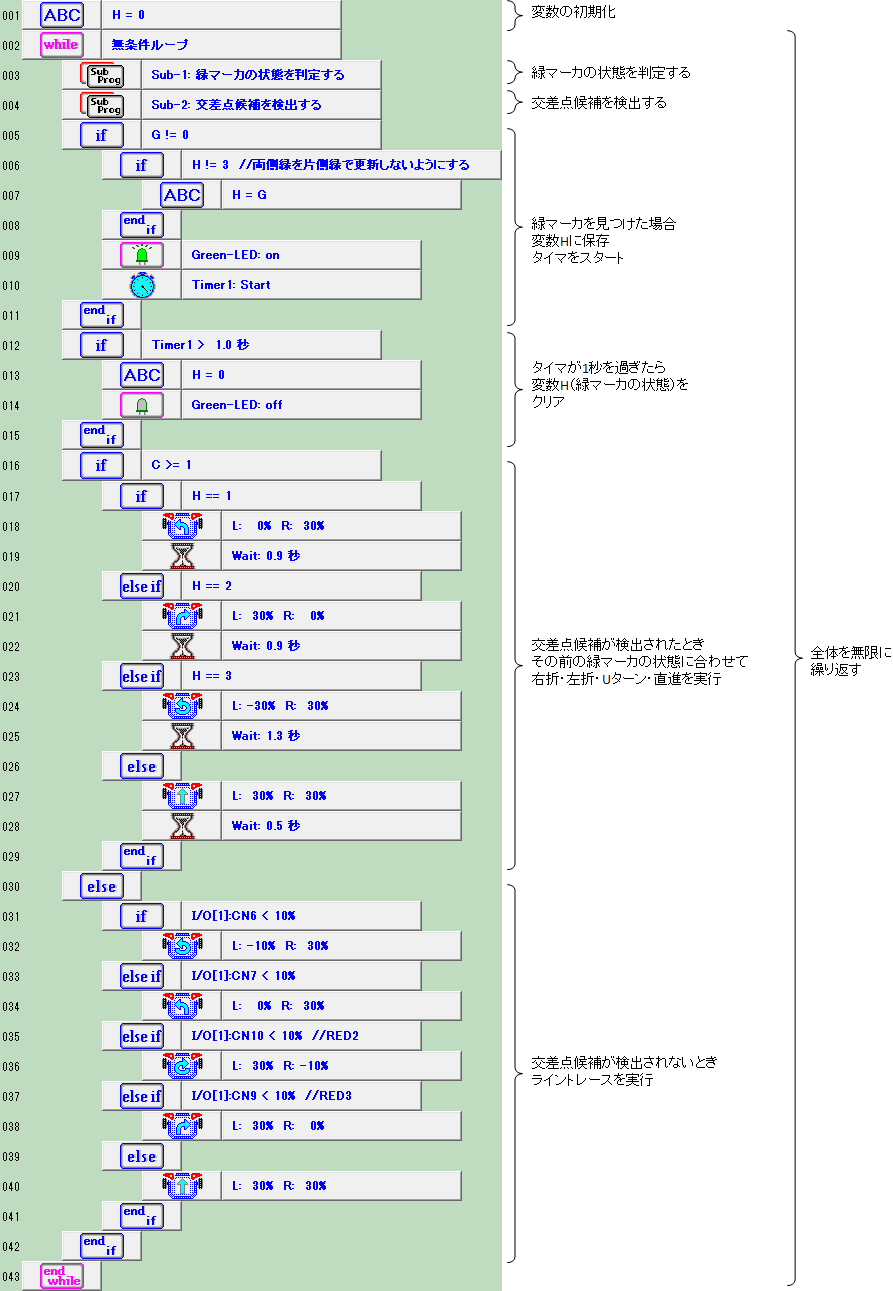Viewport: 893px width, 1291px height.
Task: Select the while icon on line 002
Action: pyautogui.click(x=61, y=45)
